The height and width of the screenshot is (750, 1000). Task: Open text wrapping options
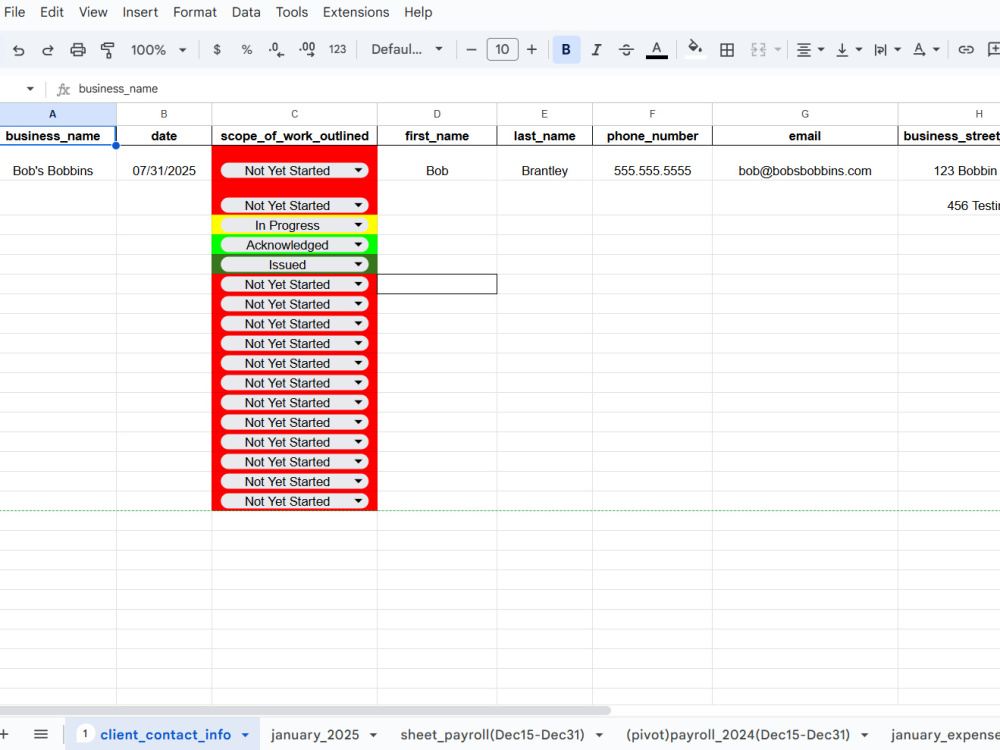point(887,50)
